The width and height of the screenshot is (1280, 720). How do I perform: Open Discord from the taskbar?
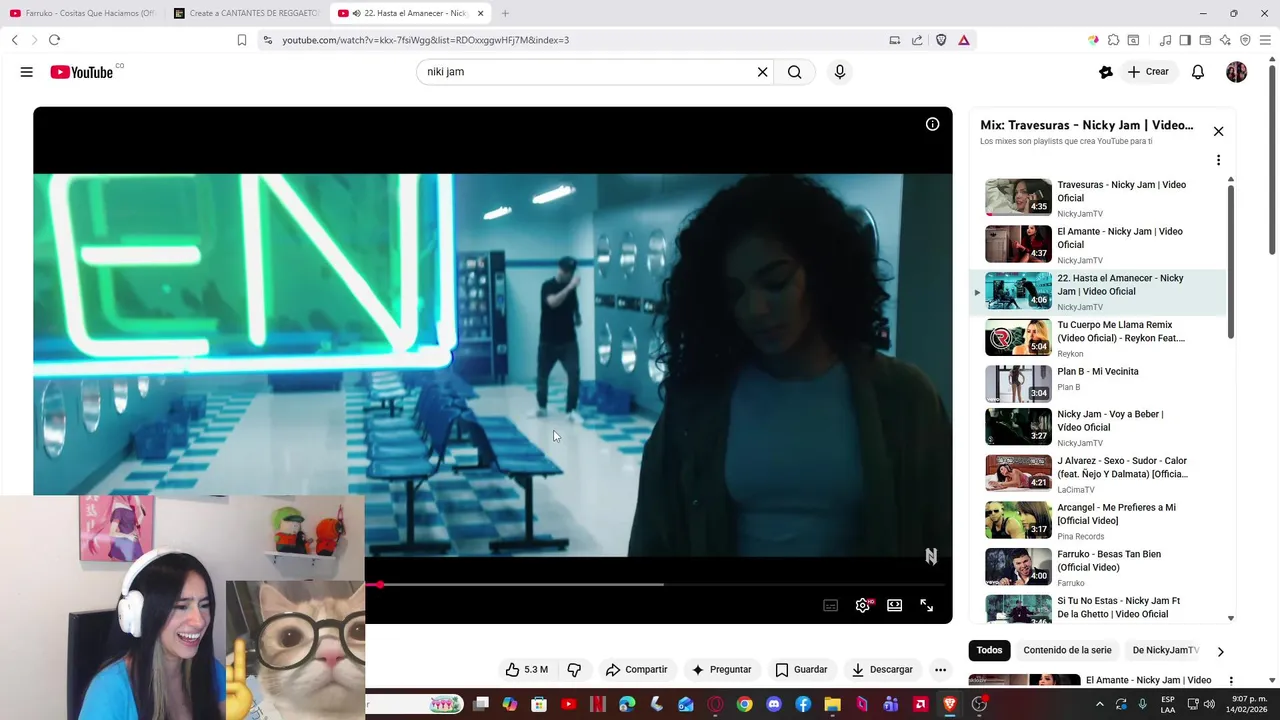coord(774,704)
